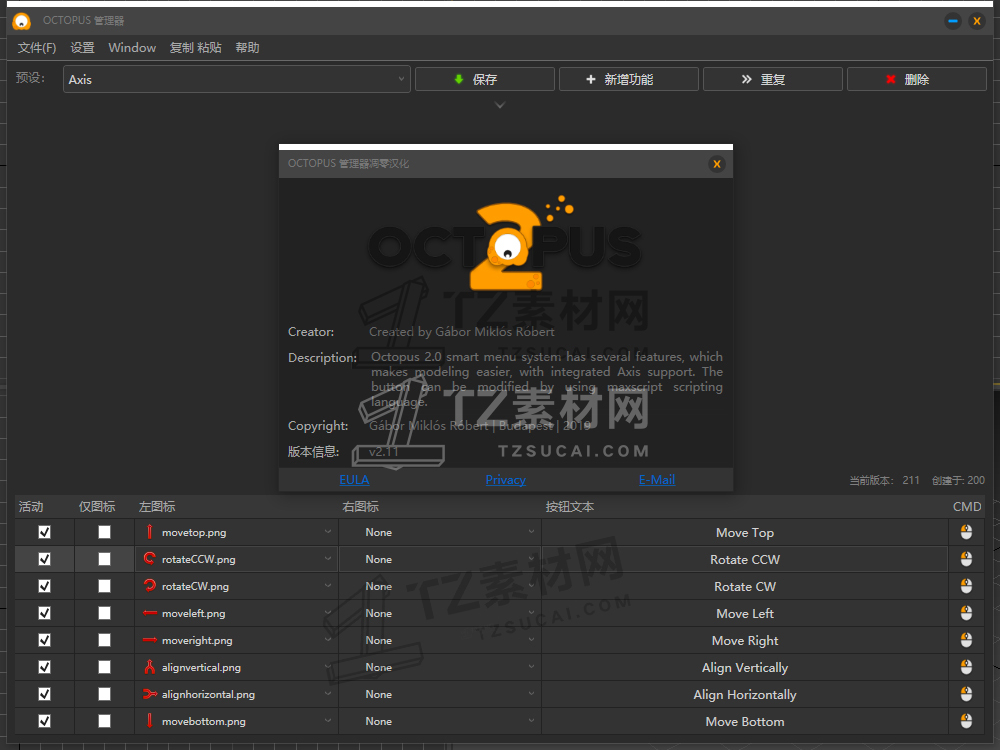
Task: Open the Window menu
Action: click(132, 48)
